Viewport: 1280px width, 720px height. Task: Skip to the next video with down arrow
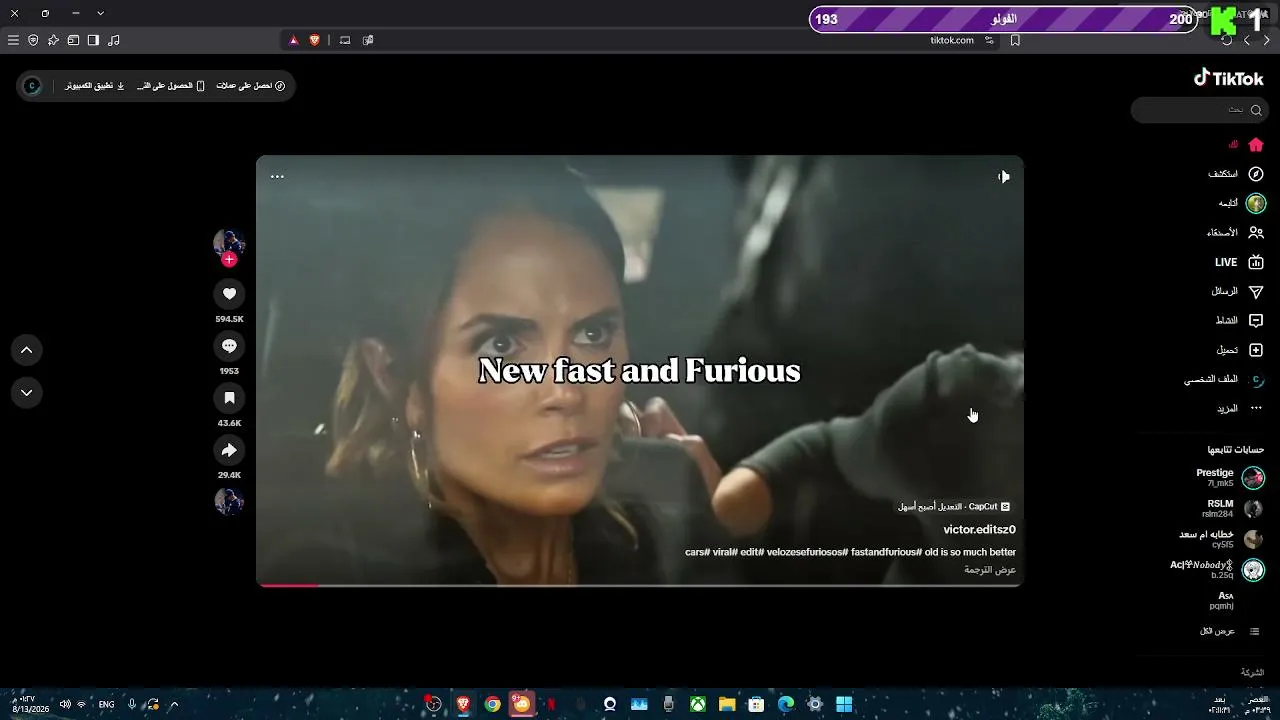coord(27,393)
